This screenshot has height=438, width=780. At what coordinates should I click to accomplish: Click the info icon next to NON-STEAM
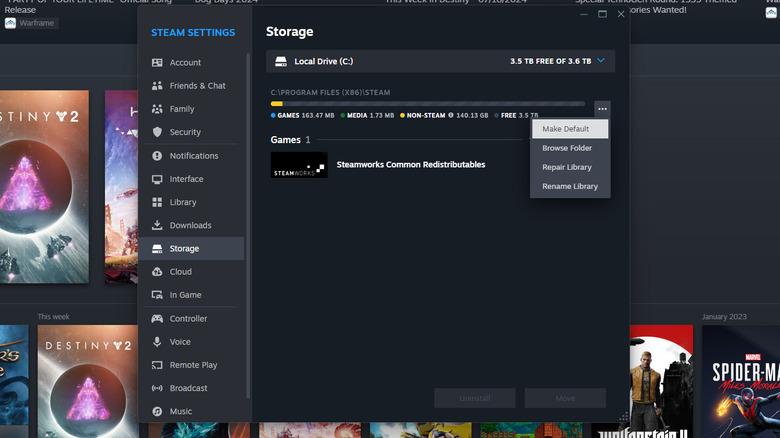coord(451,115)
